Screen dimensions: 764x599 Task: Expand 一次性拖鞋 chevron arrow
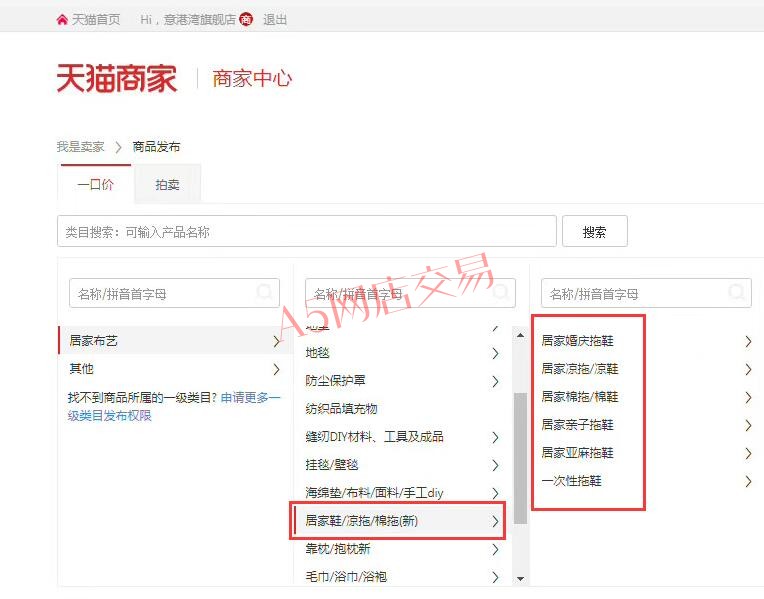pos(748,482)
